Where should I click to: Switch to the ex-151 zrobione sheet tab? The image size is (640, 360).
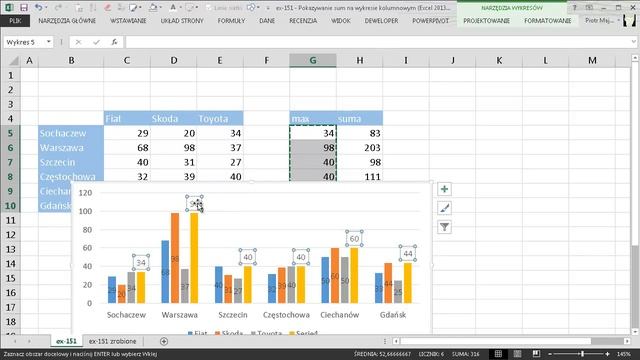[x=113, y=341]
